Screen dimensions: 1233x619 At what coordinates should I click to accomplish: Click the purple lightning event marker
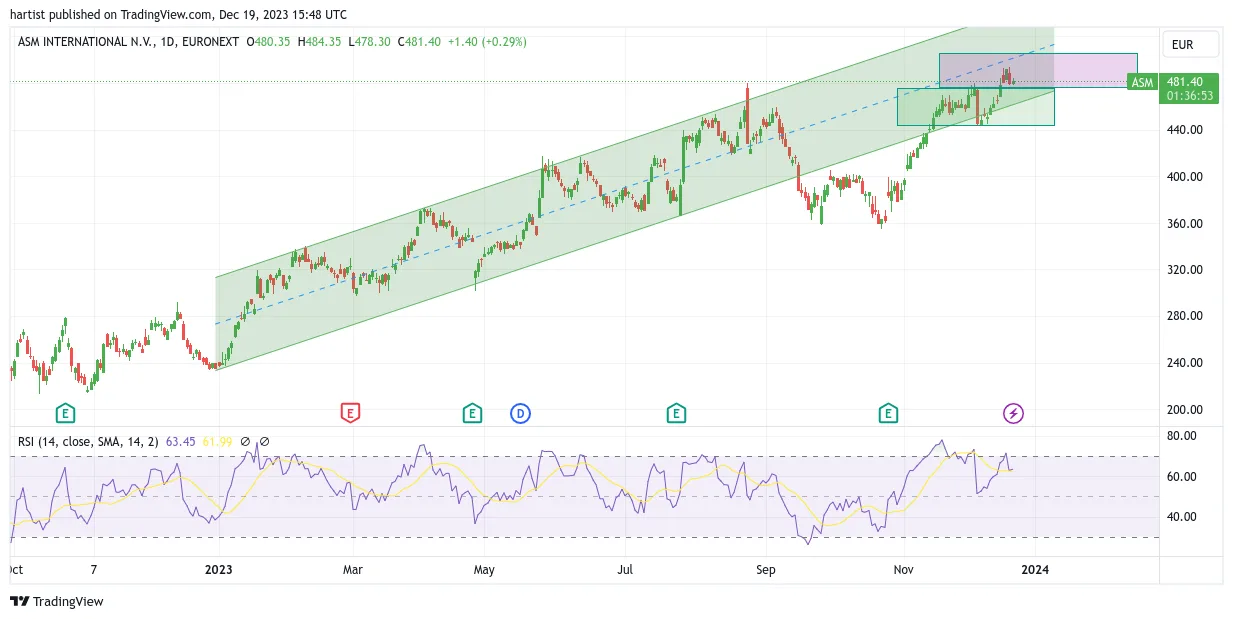(x=1014, y=413)
